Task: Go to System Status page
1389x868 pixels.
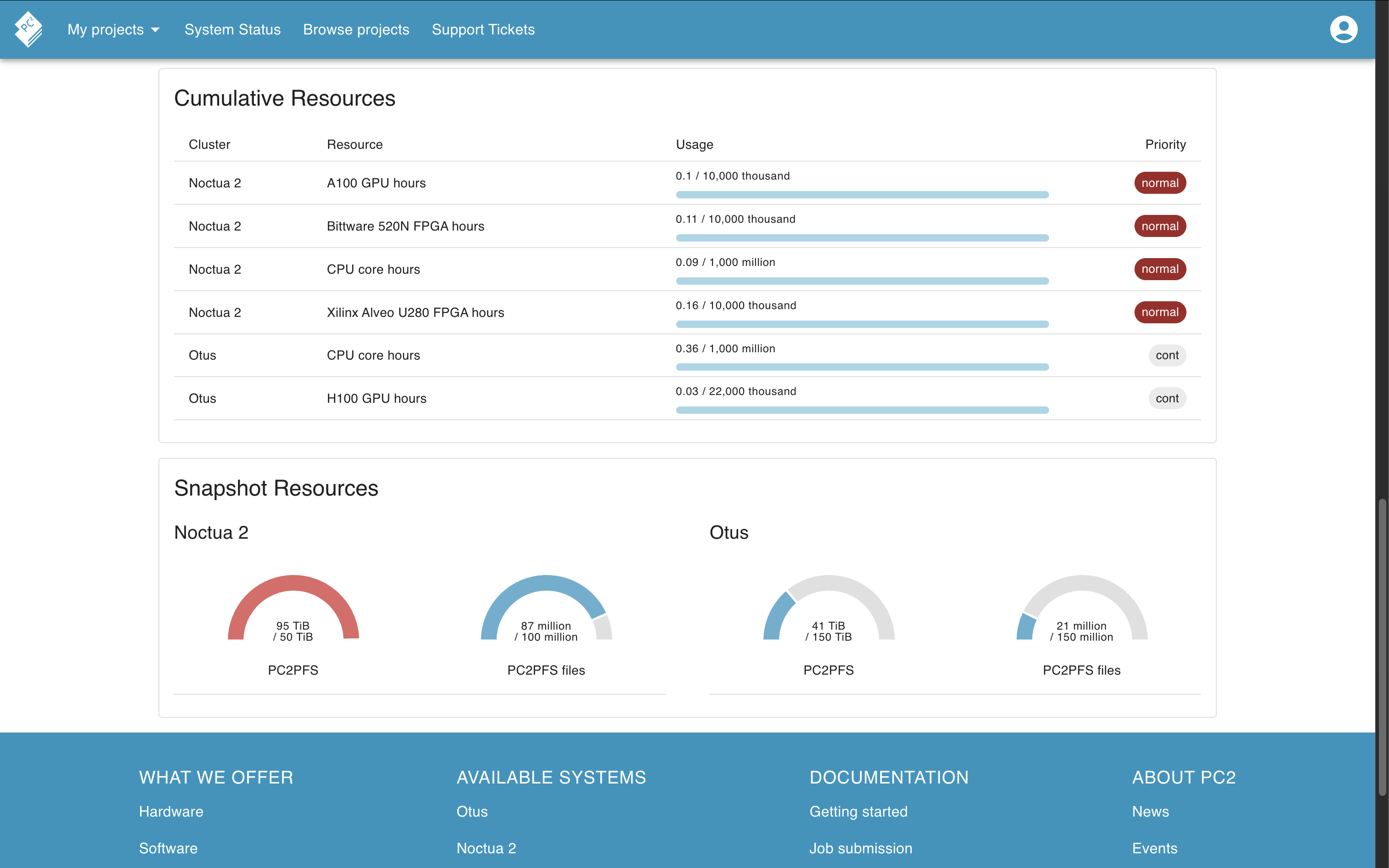Action: click(232, 29)
